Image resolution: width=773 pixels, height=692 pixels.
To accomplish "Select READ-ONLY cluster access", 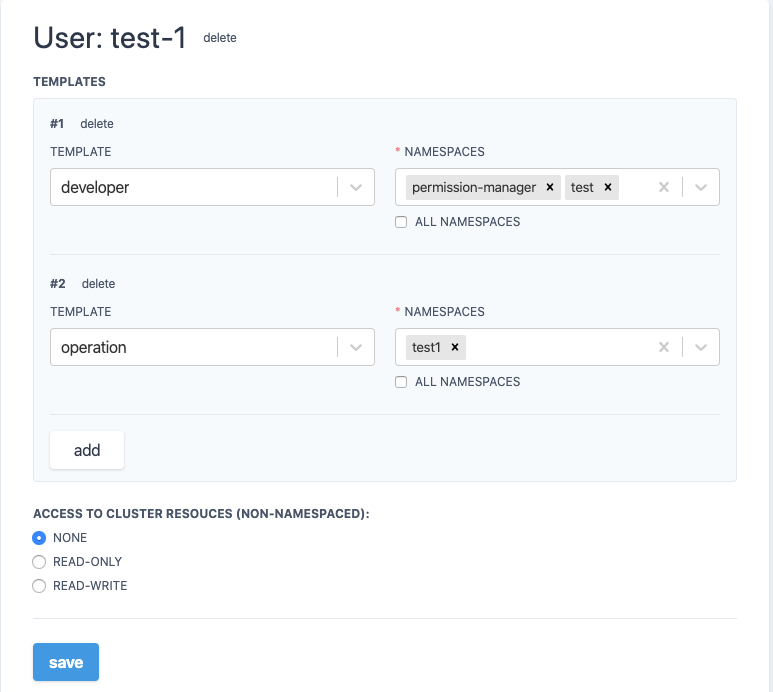I will [x=40, y=562].
